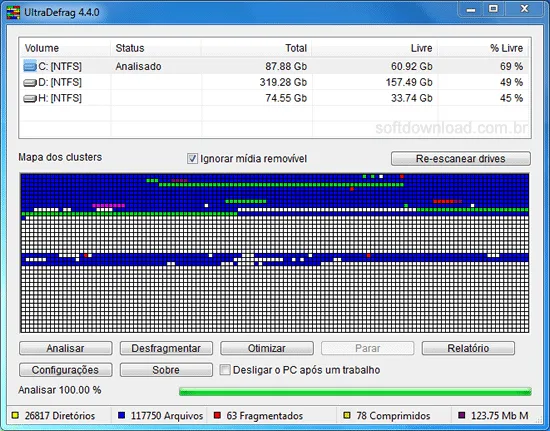Start analysis with the Analisar button

66,348
